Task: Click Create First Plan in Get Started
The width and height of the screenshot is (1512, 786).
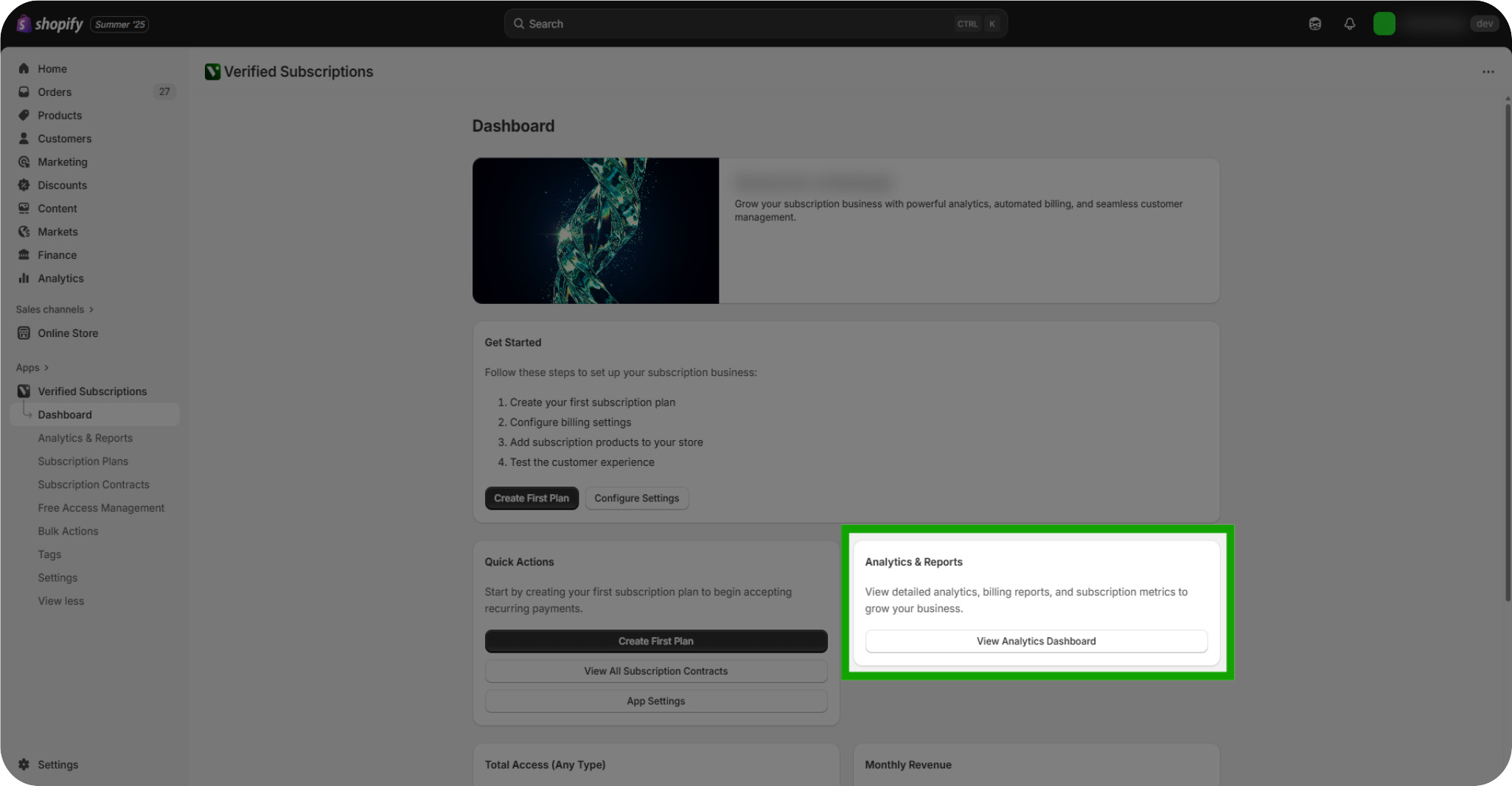Action: click(x=532, y=498)
